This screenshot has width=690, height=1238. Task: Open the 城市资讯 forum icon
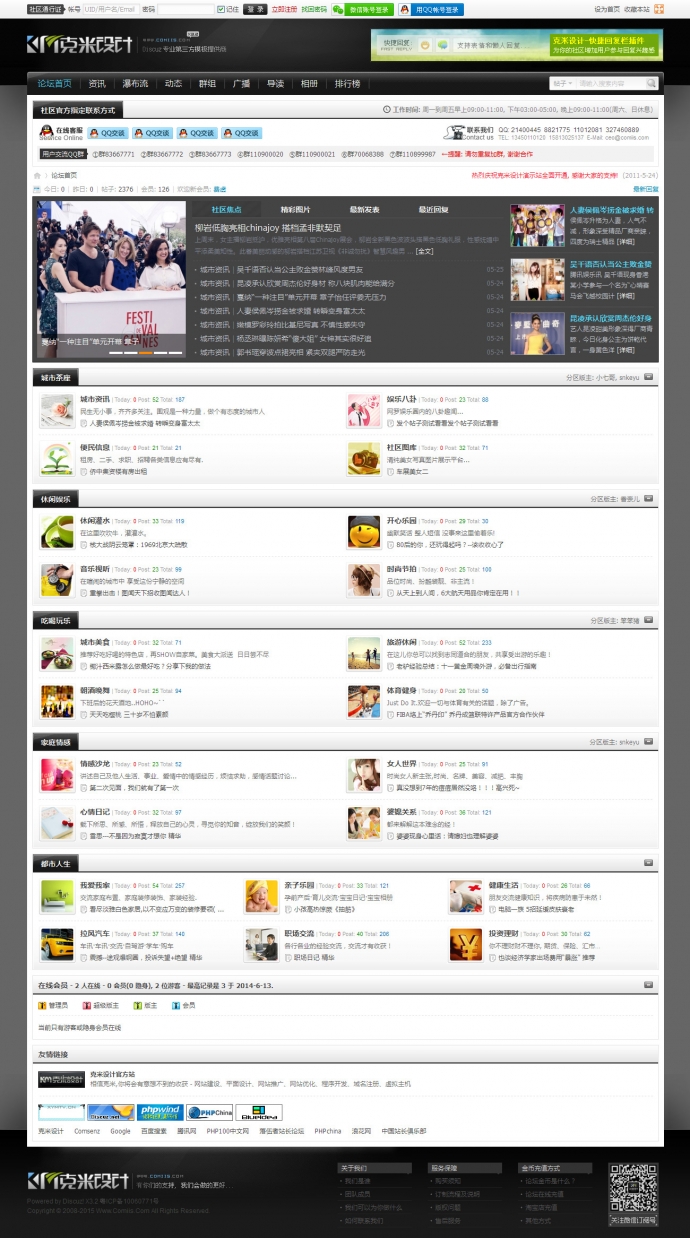click(56, 411)
